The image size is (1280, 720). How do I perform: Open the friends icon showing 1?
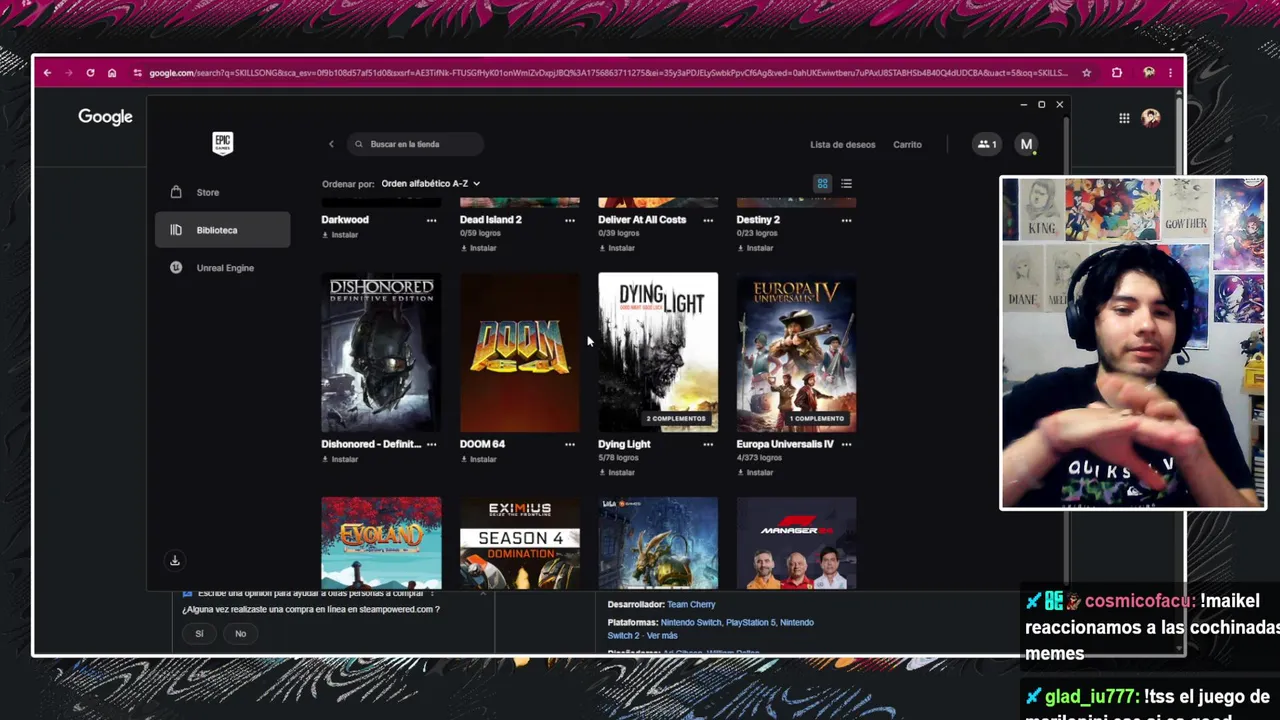pyautogui.click(x=987, y=144)
